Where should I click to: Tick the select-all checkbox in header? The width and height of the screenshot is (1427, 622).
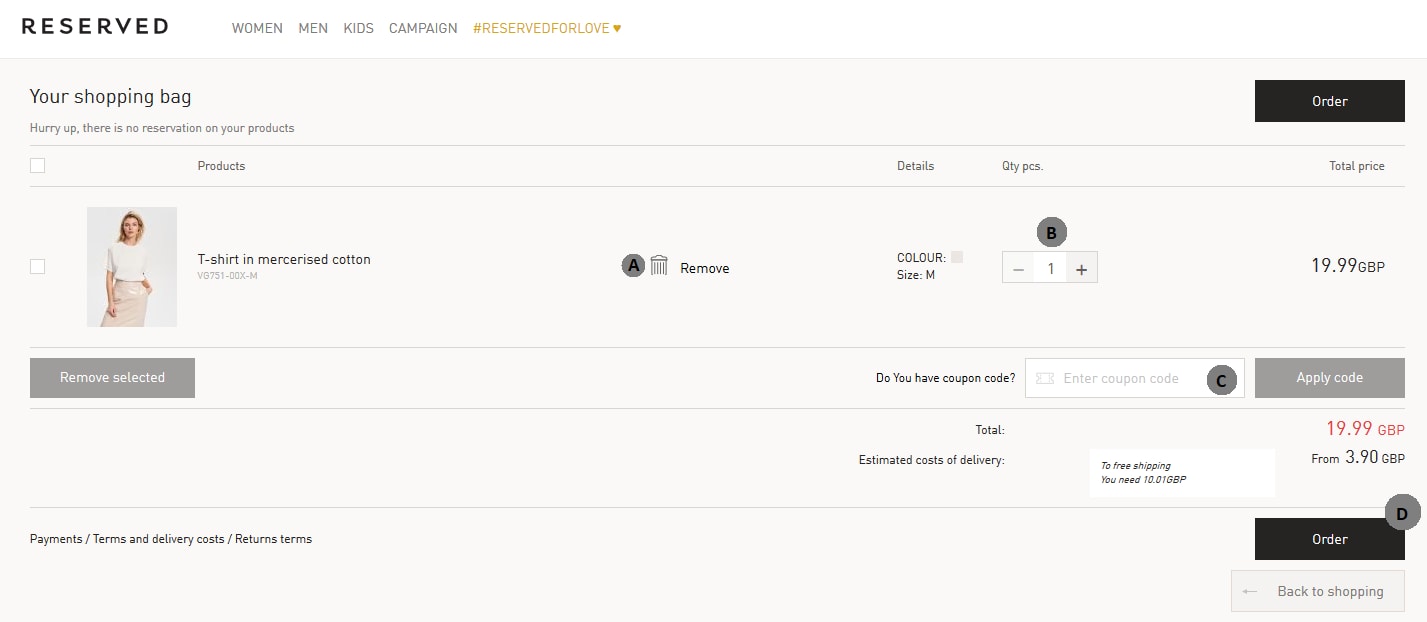tap(37, 166)
